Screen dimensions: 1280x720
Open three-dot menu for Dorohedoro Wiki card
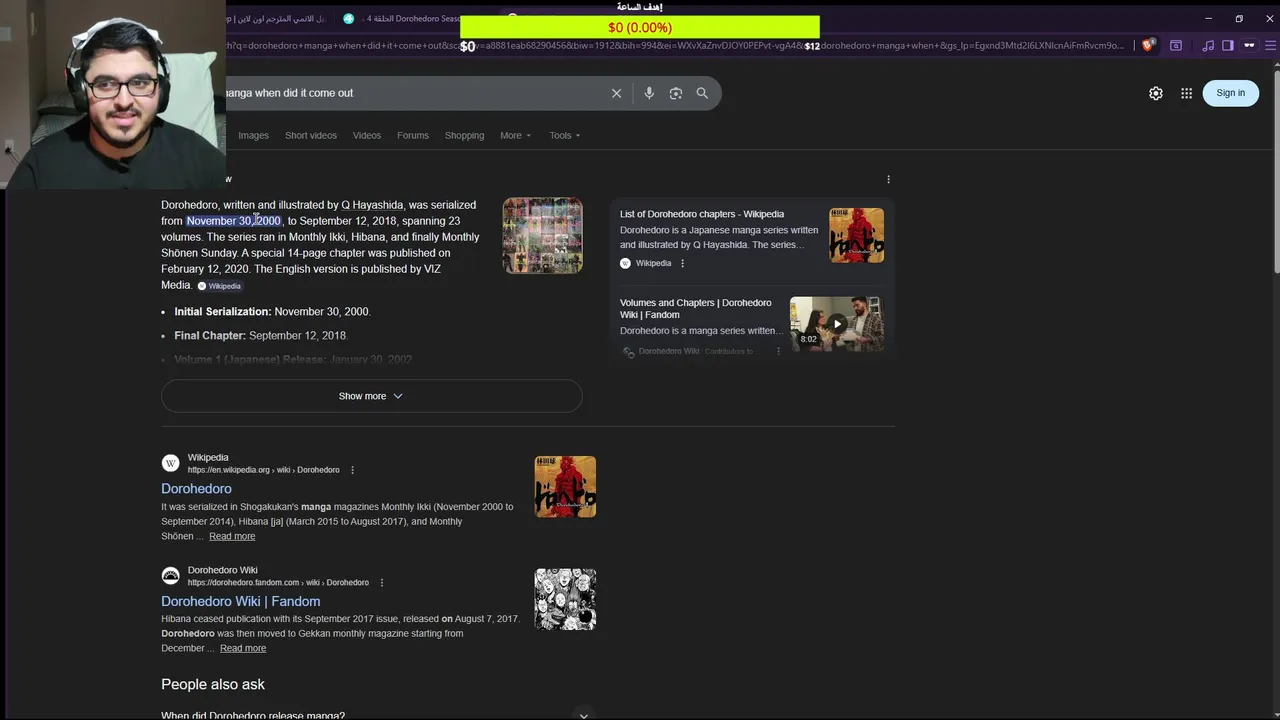(778, 351)
